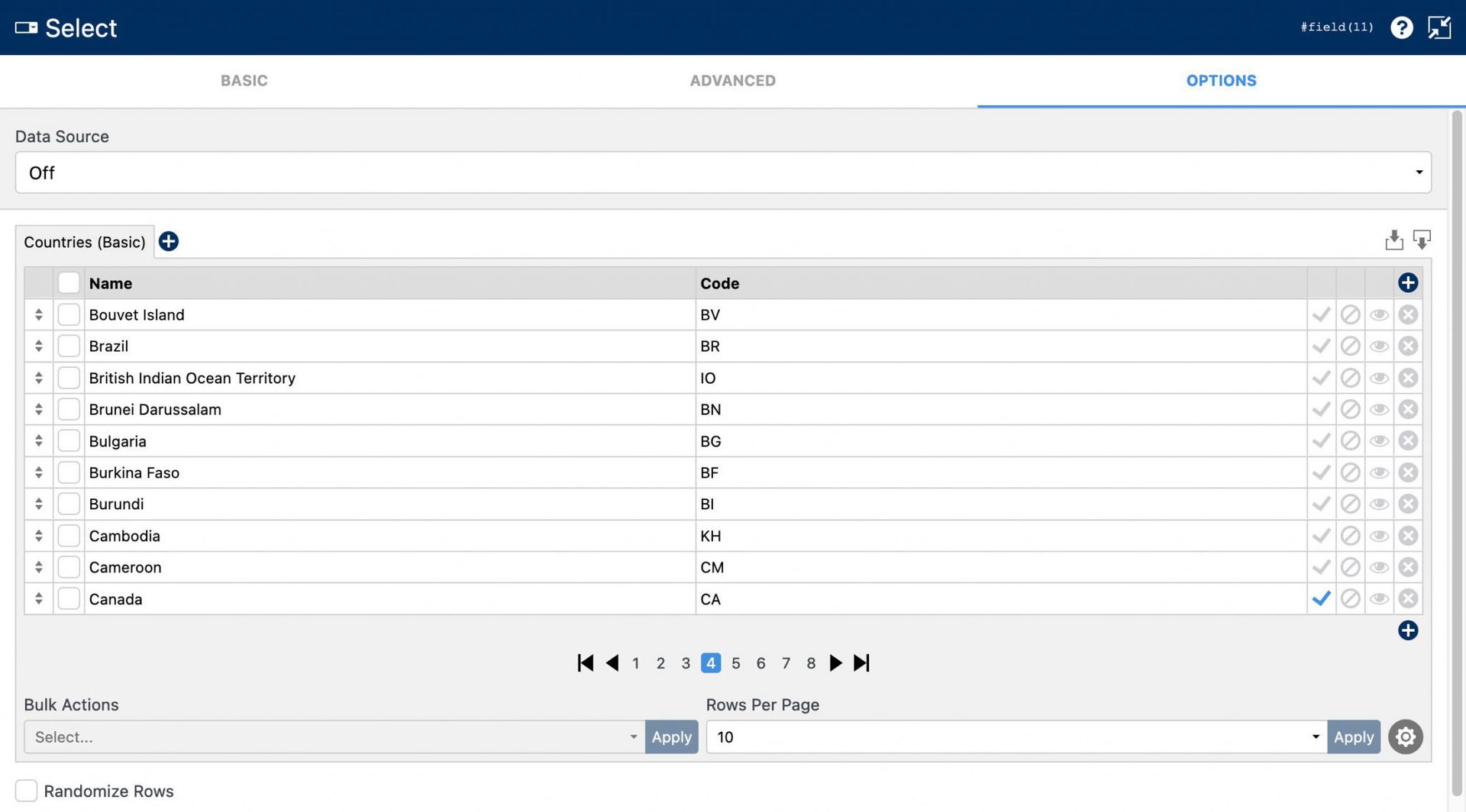The image size is (1466, 812).
Task: Unset Canada default checkmark
Action: [x=1321, y=599]
